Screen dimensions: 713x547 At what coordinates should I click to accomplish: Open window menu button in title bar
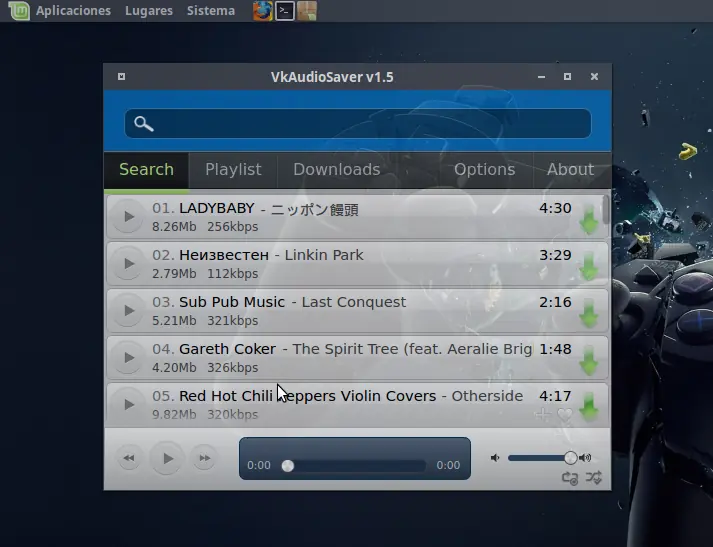point(121,76)
